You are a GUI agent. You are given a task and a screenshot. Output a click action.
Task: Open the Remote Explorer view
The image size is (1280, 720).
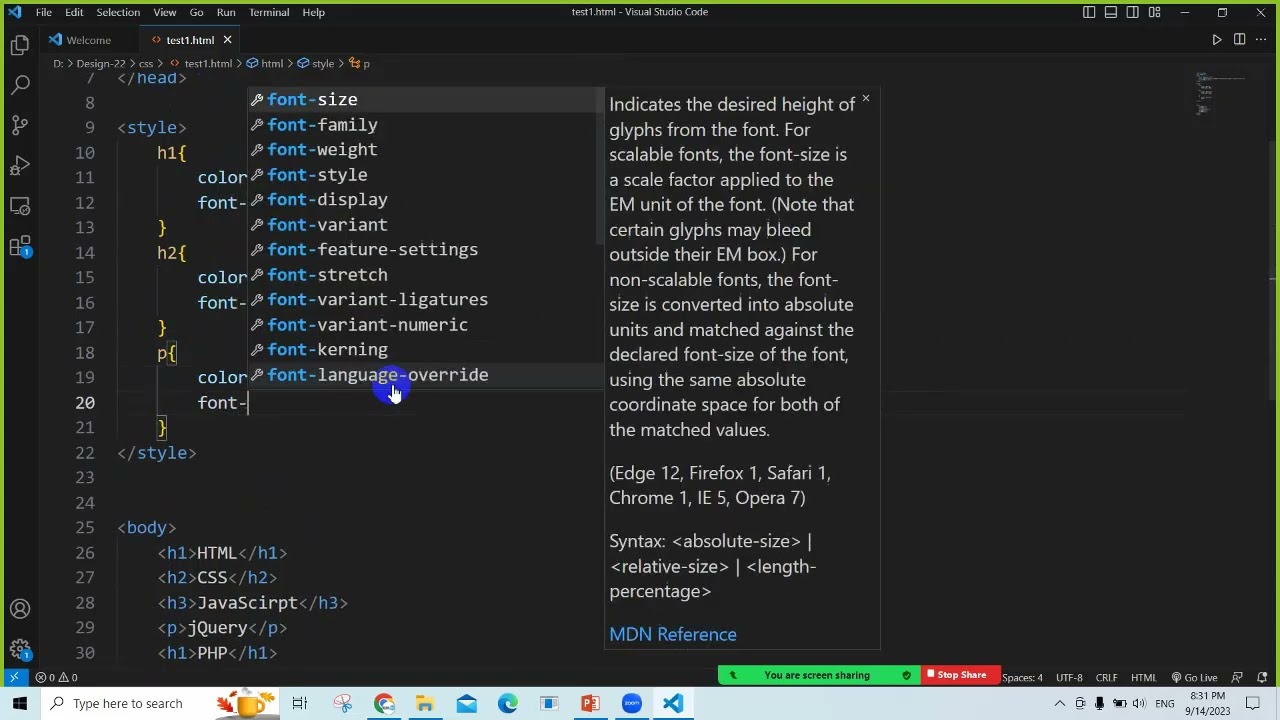coord(20,206)
